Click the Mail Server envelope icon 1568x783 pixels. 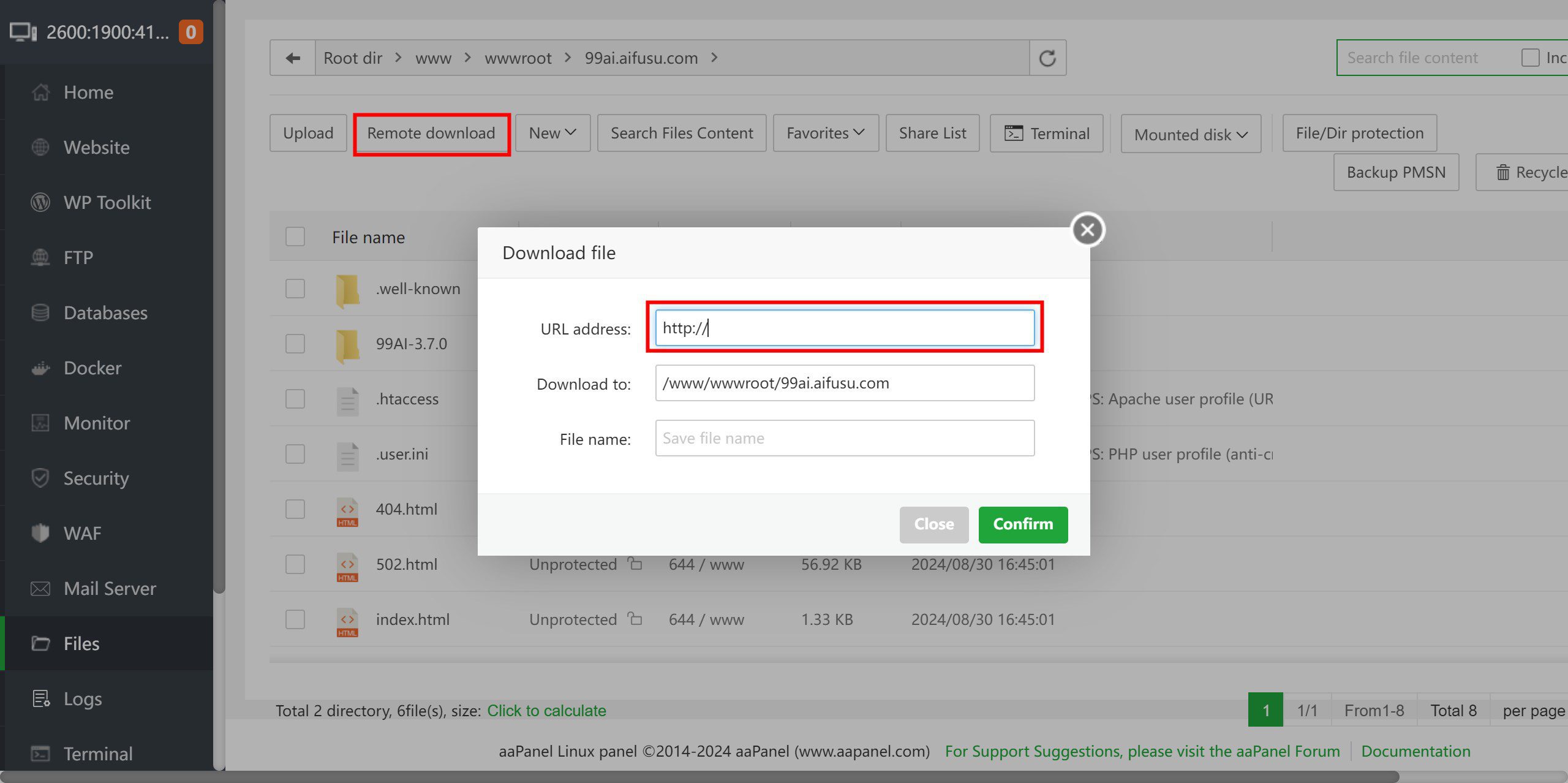pyautogui.click(x=40, y=588)
